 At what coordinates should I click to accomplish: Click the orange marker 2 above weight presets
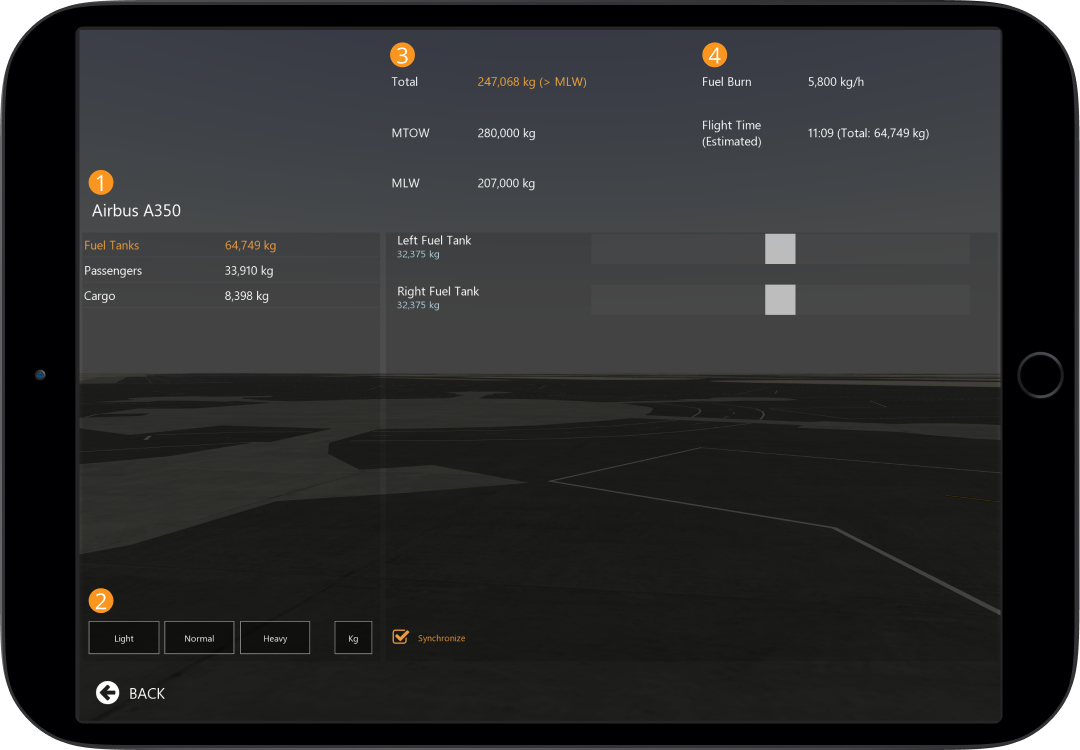point(101,601)
